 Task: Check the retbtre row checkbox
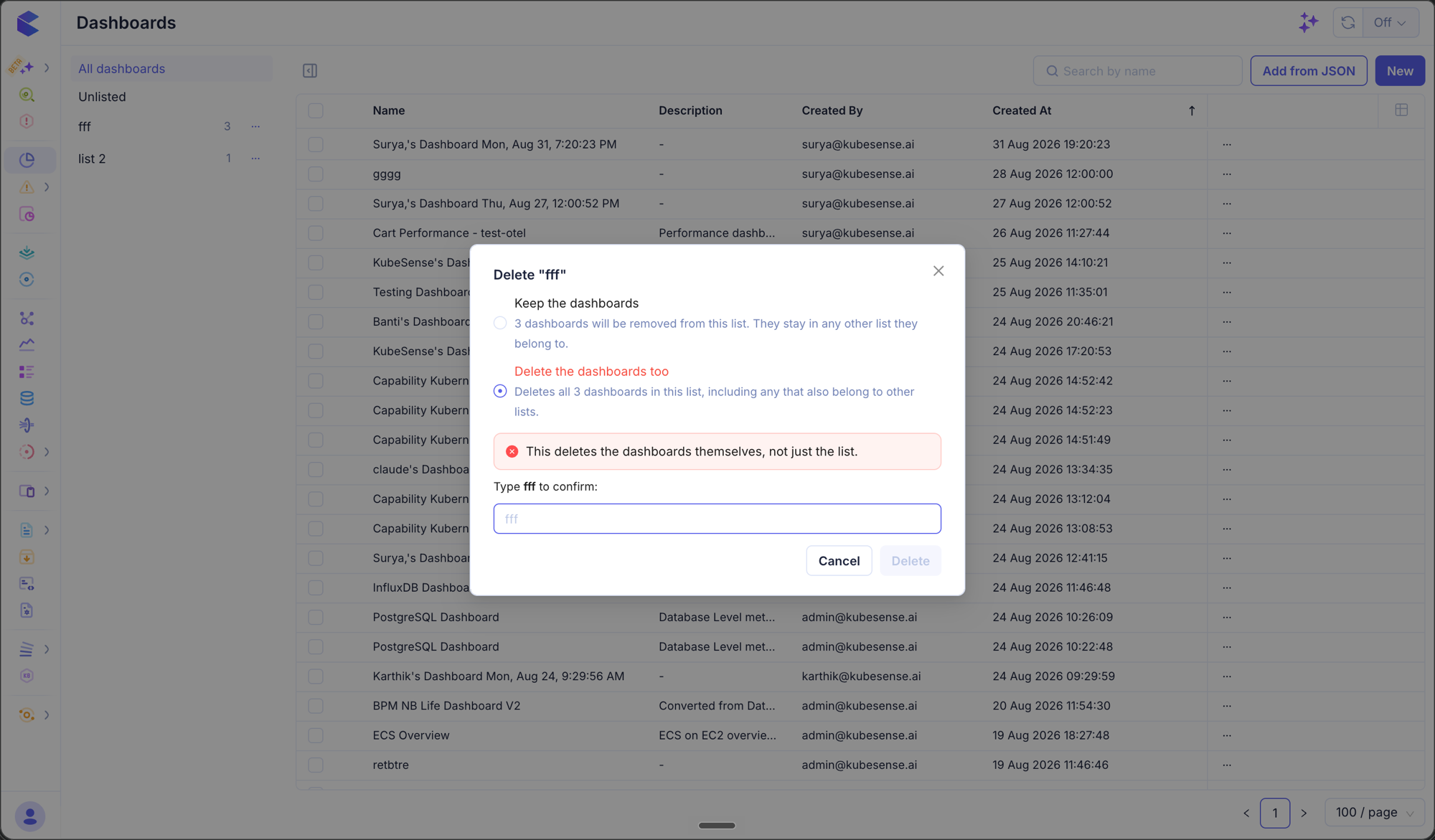tap(316, 765)
